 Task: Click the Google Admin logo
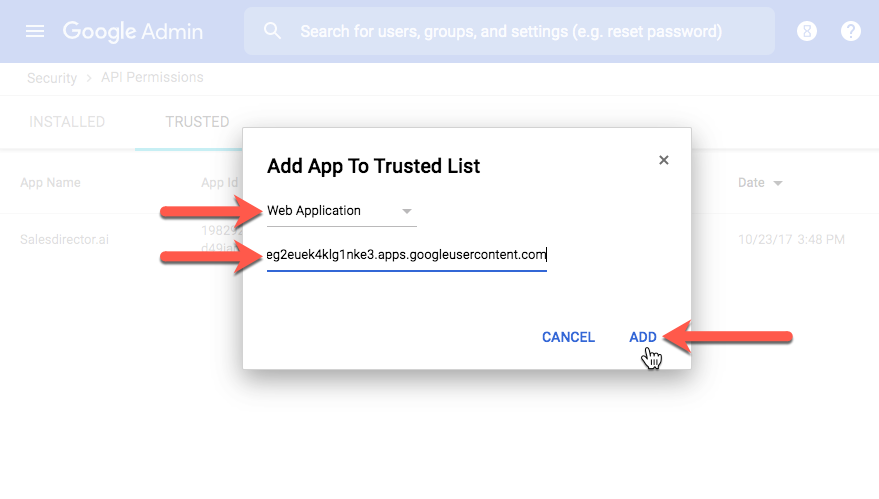[x=133, y=31]
